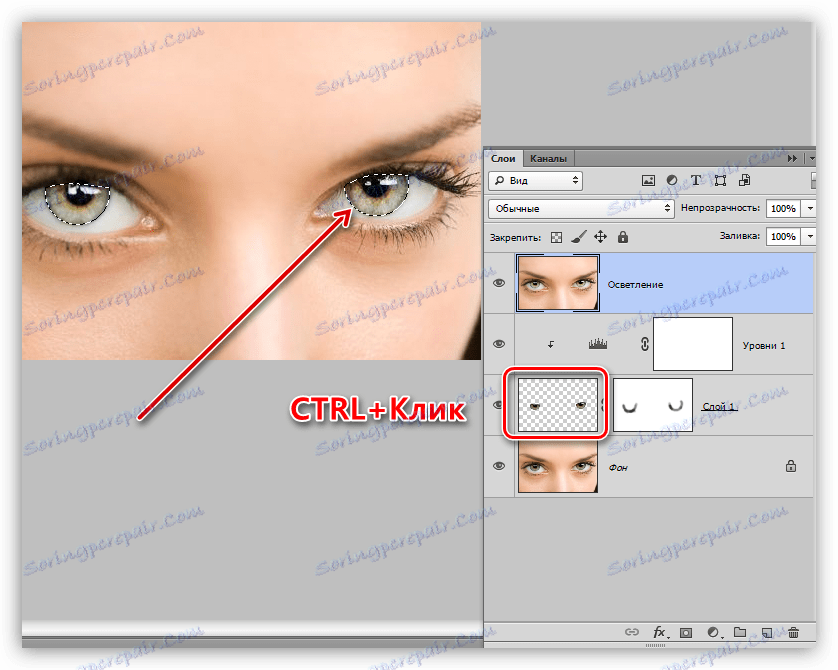Viewport: 838px width, 670px height.
Task: Hide the Уровни 1 adjustment layer
Action: click(x=499, y=344)
